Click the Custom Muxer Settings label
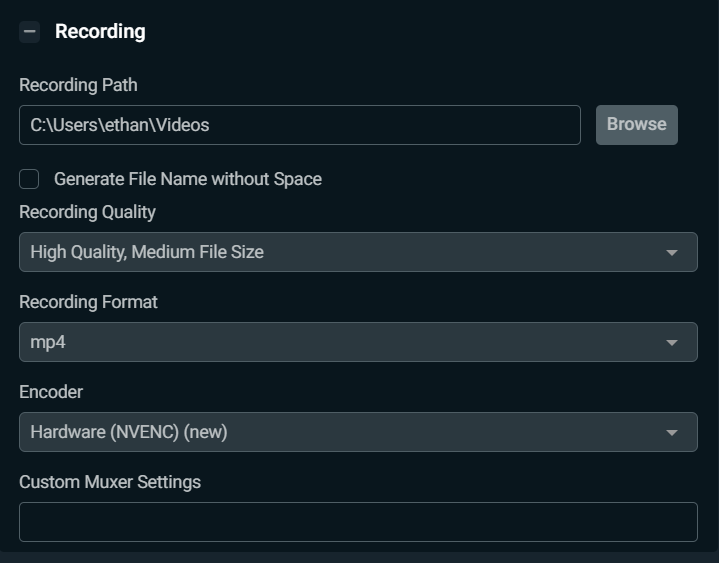The width and height of the screenshot is (719, 563). pos(110,482)
